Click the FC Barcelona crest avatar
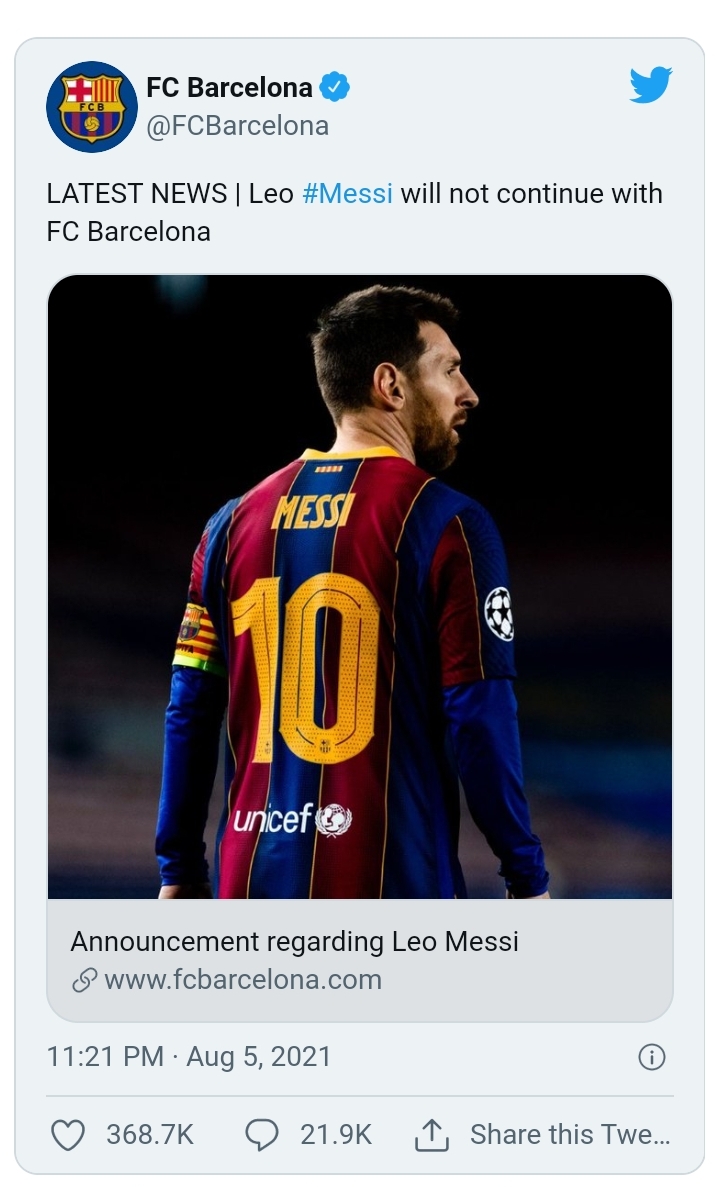The height and width of the screenshot is (1187, 716). click(92, 107)
